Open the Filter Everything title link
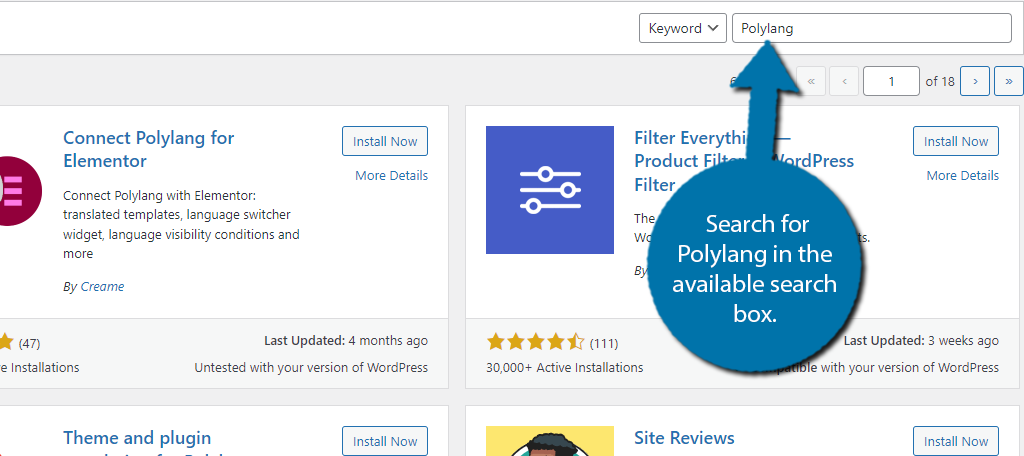 click(744, 161)
